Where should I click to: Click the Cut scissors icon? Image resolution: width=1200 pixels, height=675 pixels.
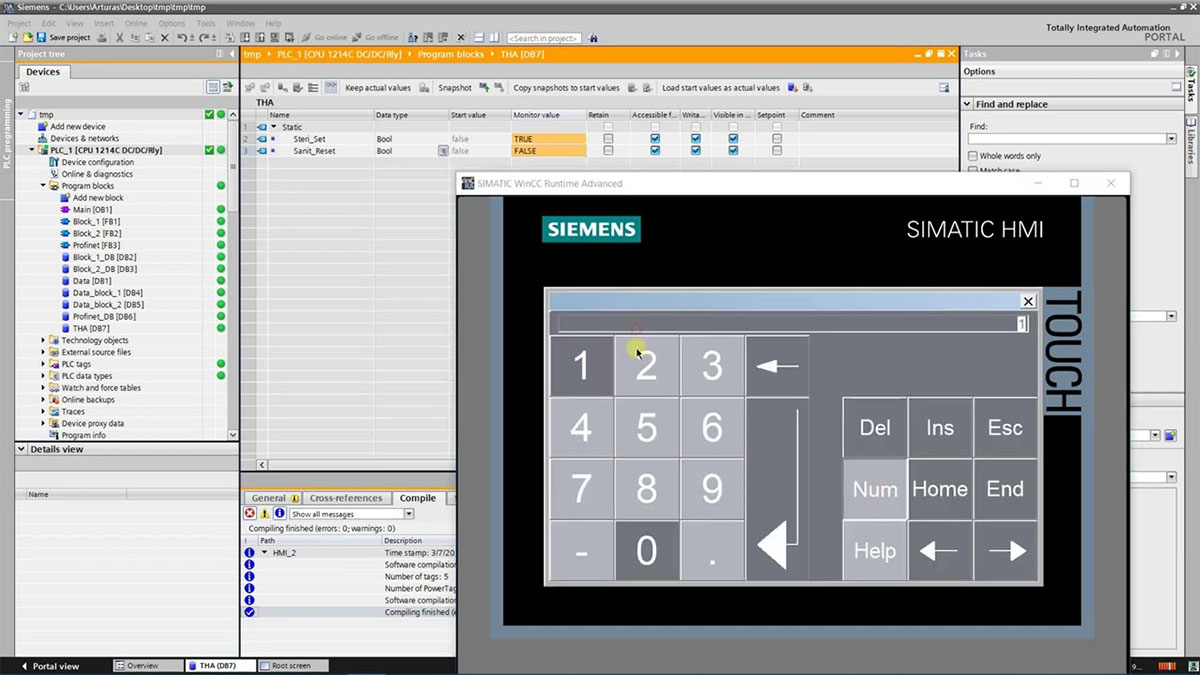pyautogui.click(x=119, y=37)
